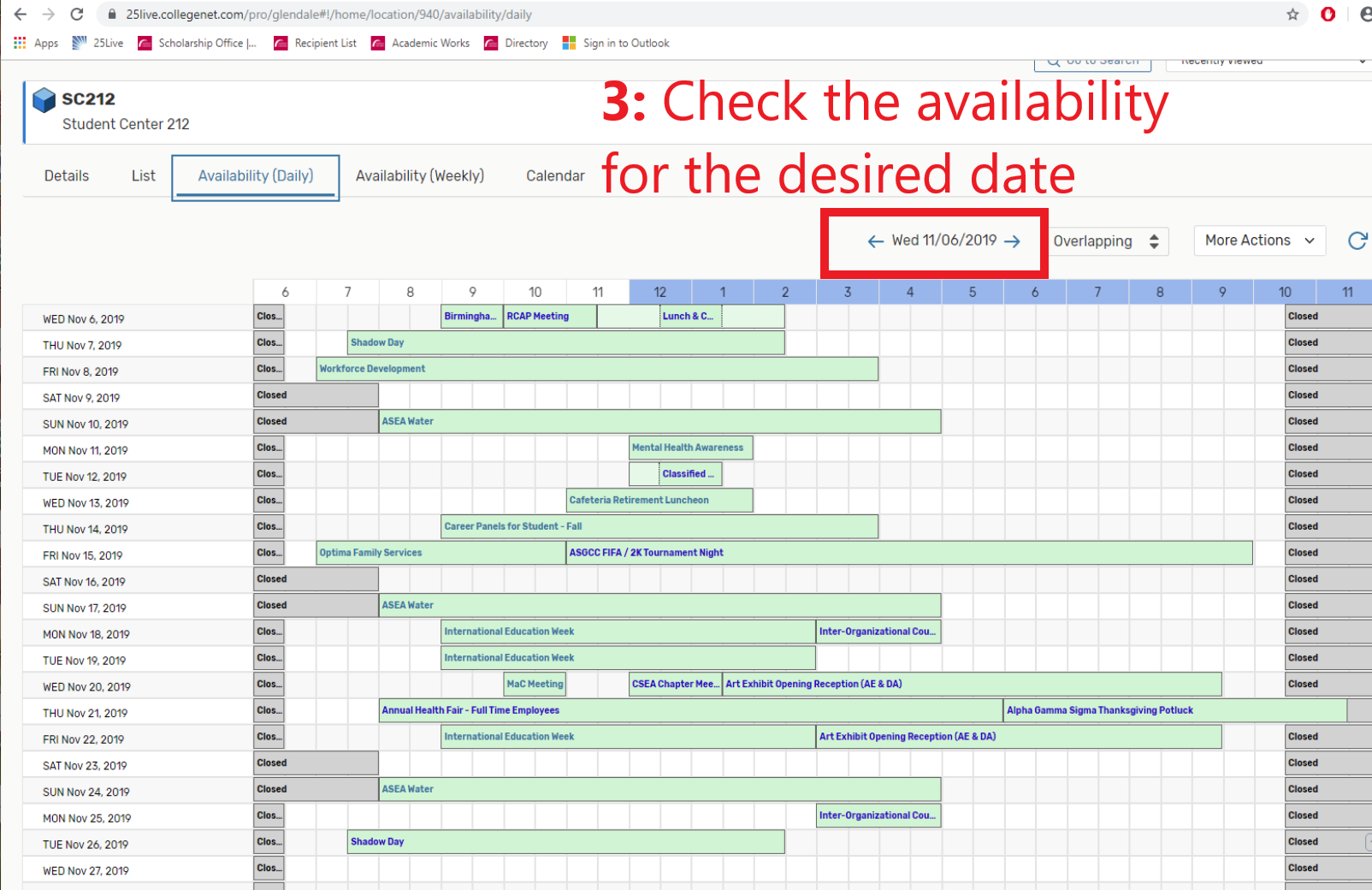Open ASGCC FIFA / 2K Tournament Night
This screenshot has width=1372, height=890.
tap(909, 553)
